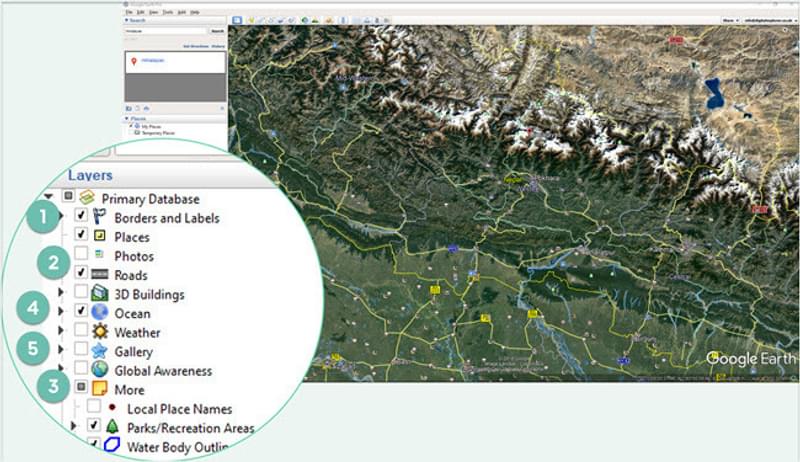Image resolution: width=800 pixels, height=462 pixels.
Task: Click the 3D Buildings layer icon
Action: click(100, 294)
